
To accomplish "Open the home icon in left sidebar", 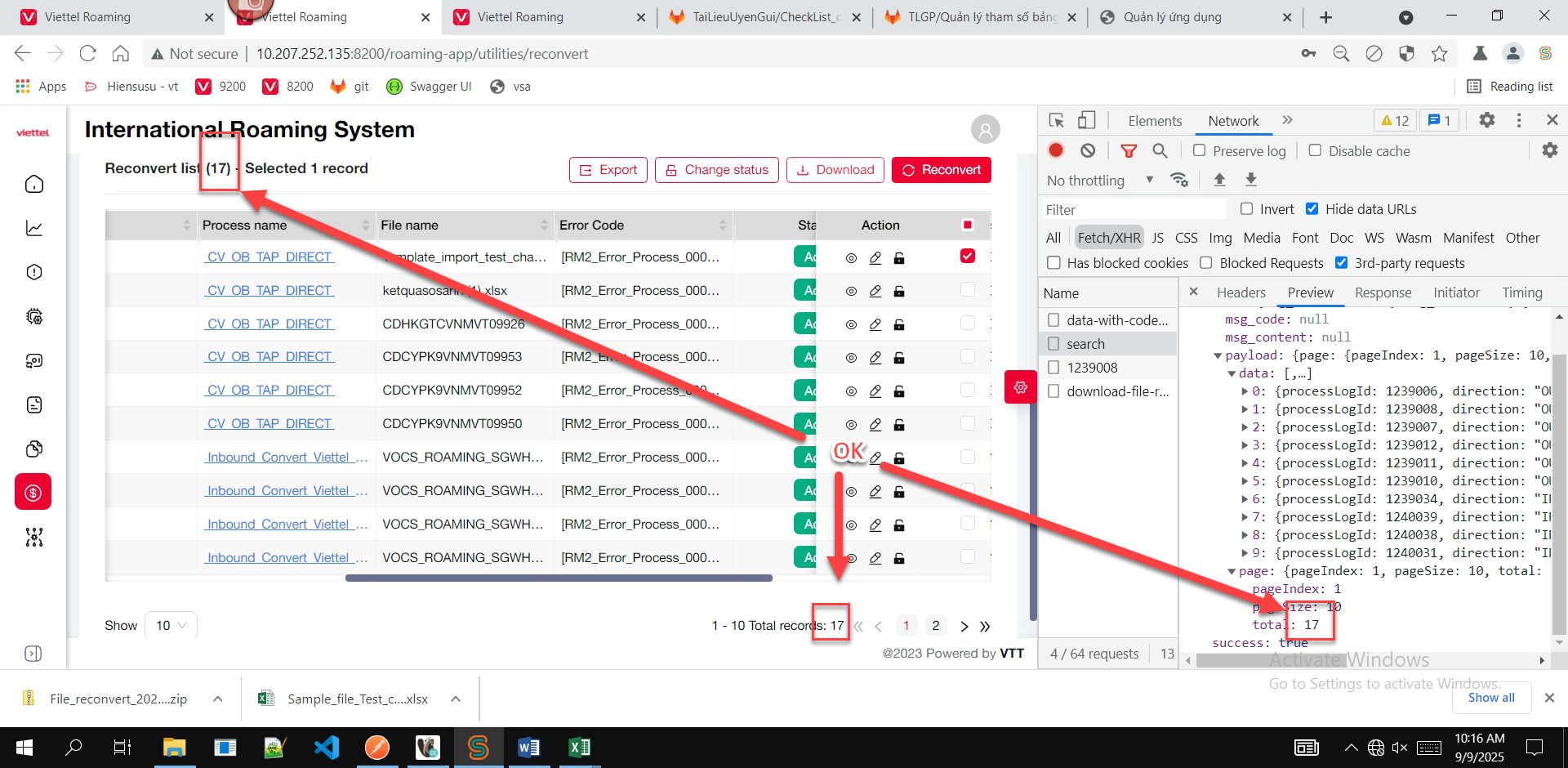I will tap(34, 184).
